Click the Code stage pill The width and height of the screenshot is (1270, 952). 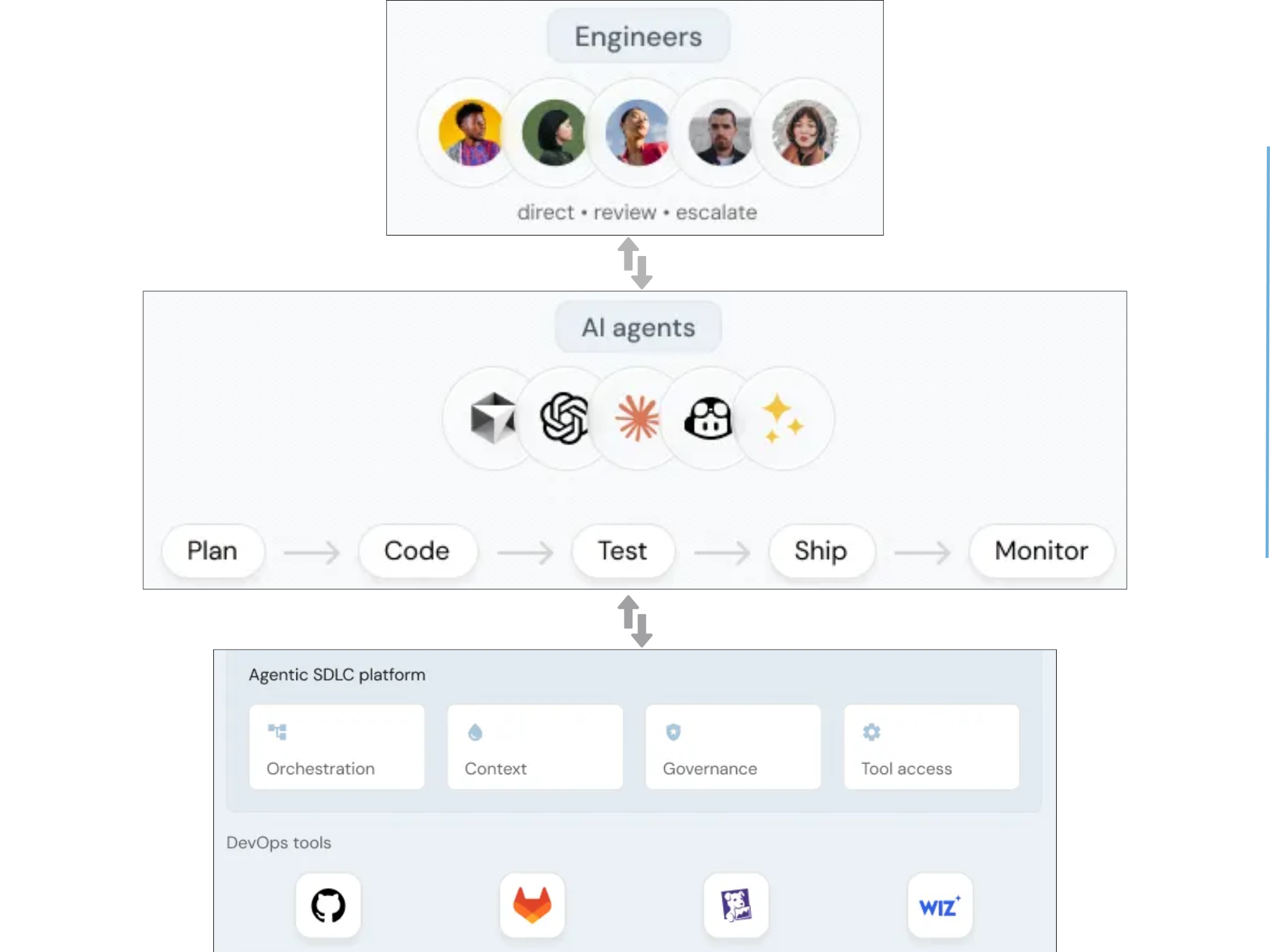[418, 551]
